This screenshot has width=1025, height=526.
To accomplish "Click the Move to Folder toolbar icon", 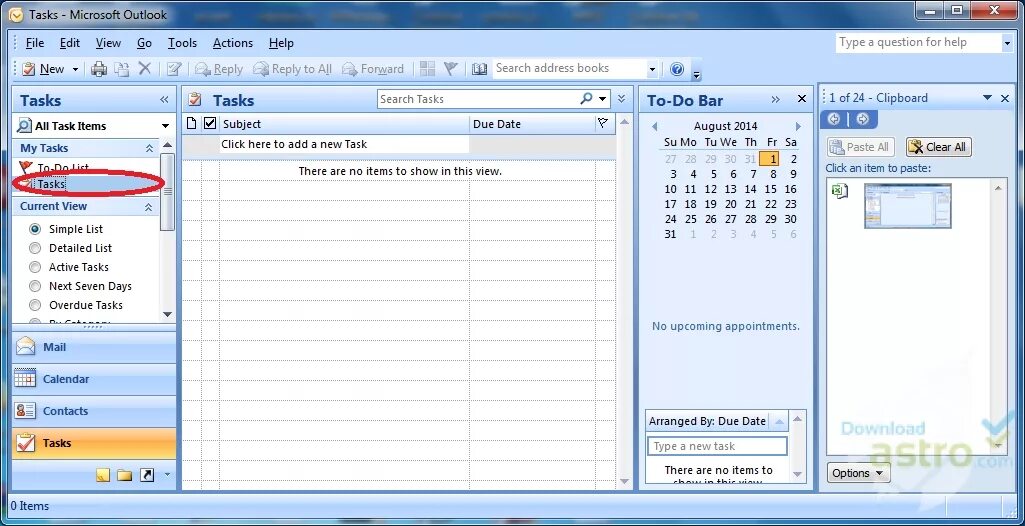I will pyautogui.click(x=122, y=69).
